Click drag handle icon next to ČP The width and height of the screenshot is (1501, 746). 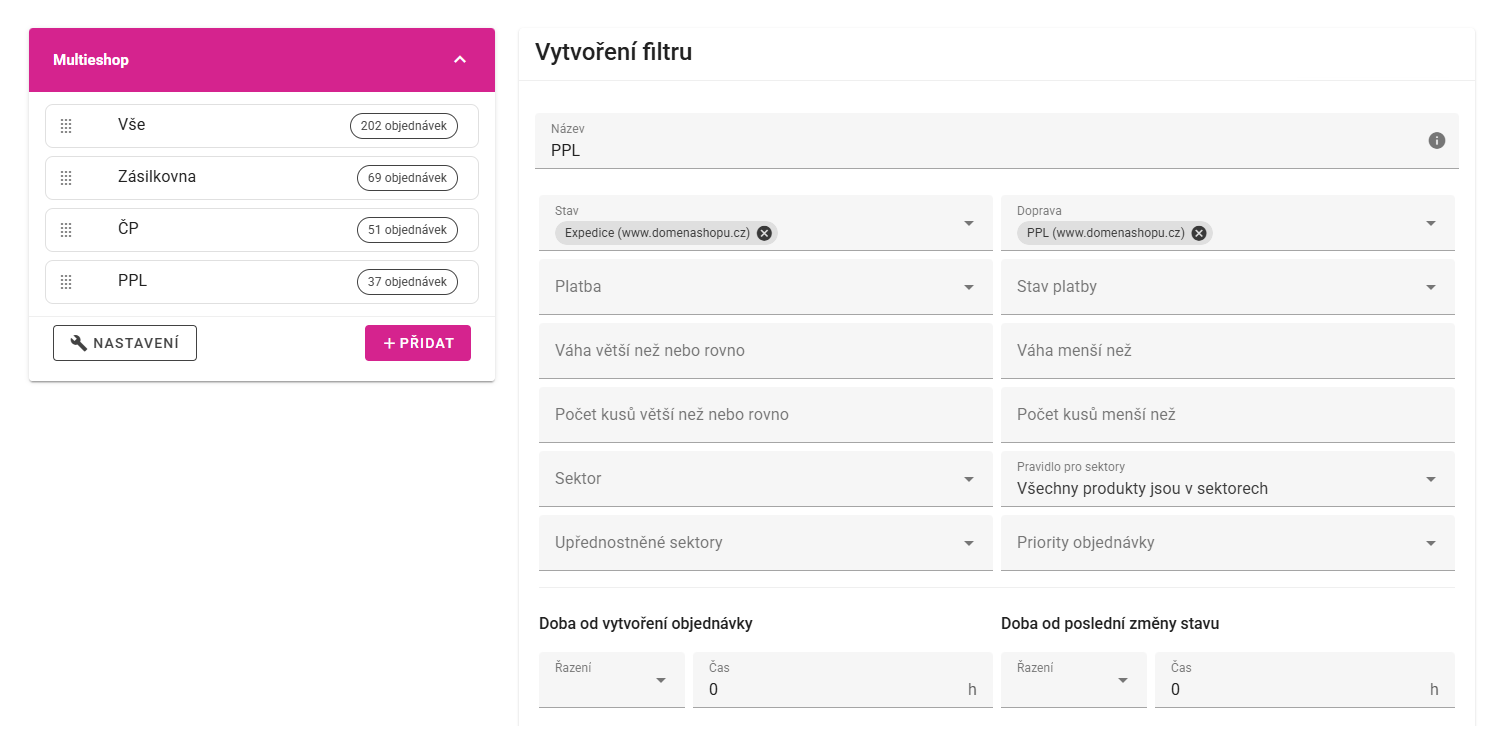(x=66, y=230)
